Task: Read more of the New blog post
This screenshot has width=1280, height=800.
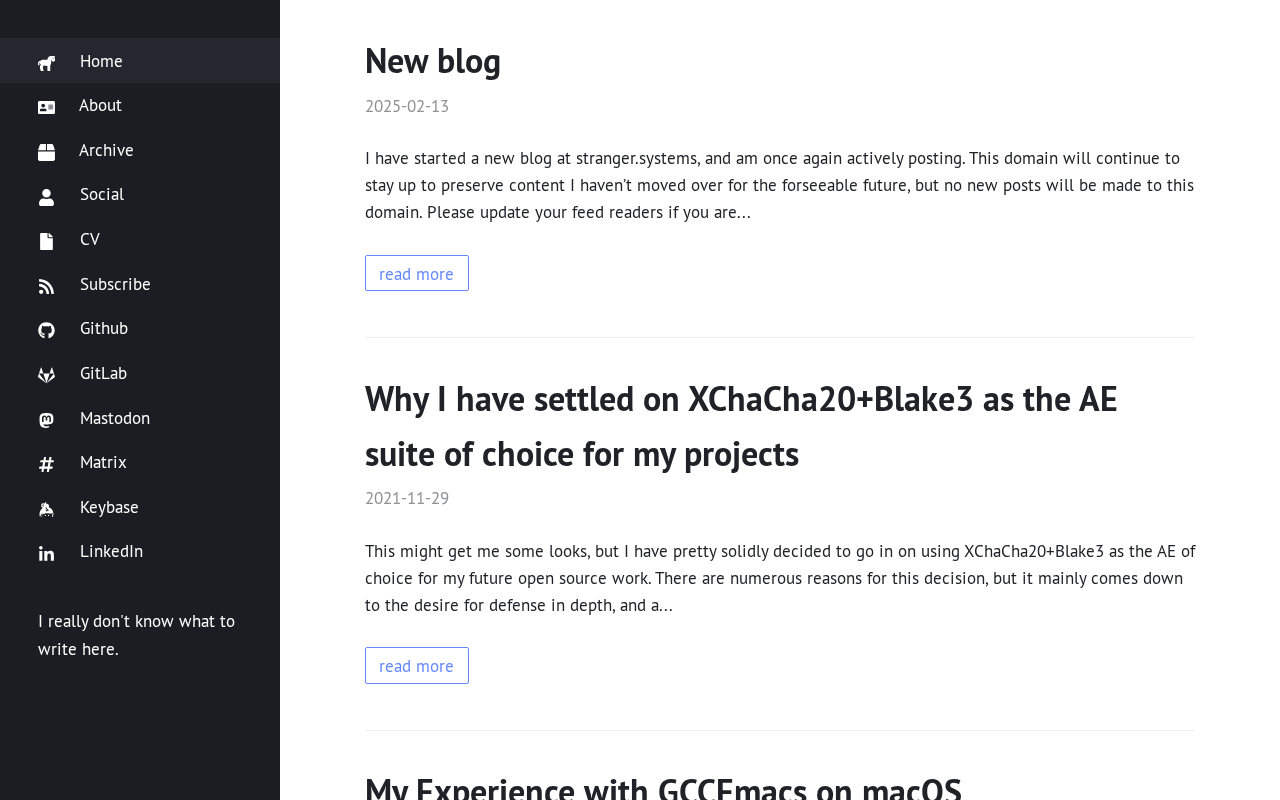Action: 416,273
